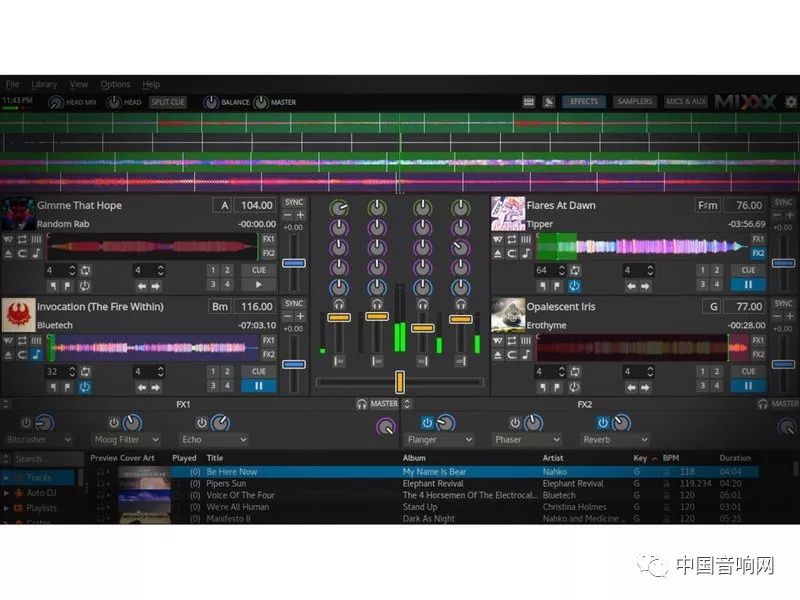Viewport: 800px width, 600px height.
Task: Click SYNC on Gimme That Hope deck
Action: point(294,203)
